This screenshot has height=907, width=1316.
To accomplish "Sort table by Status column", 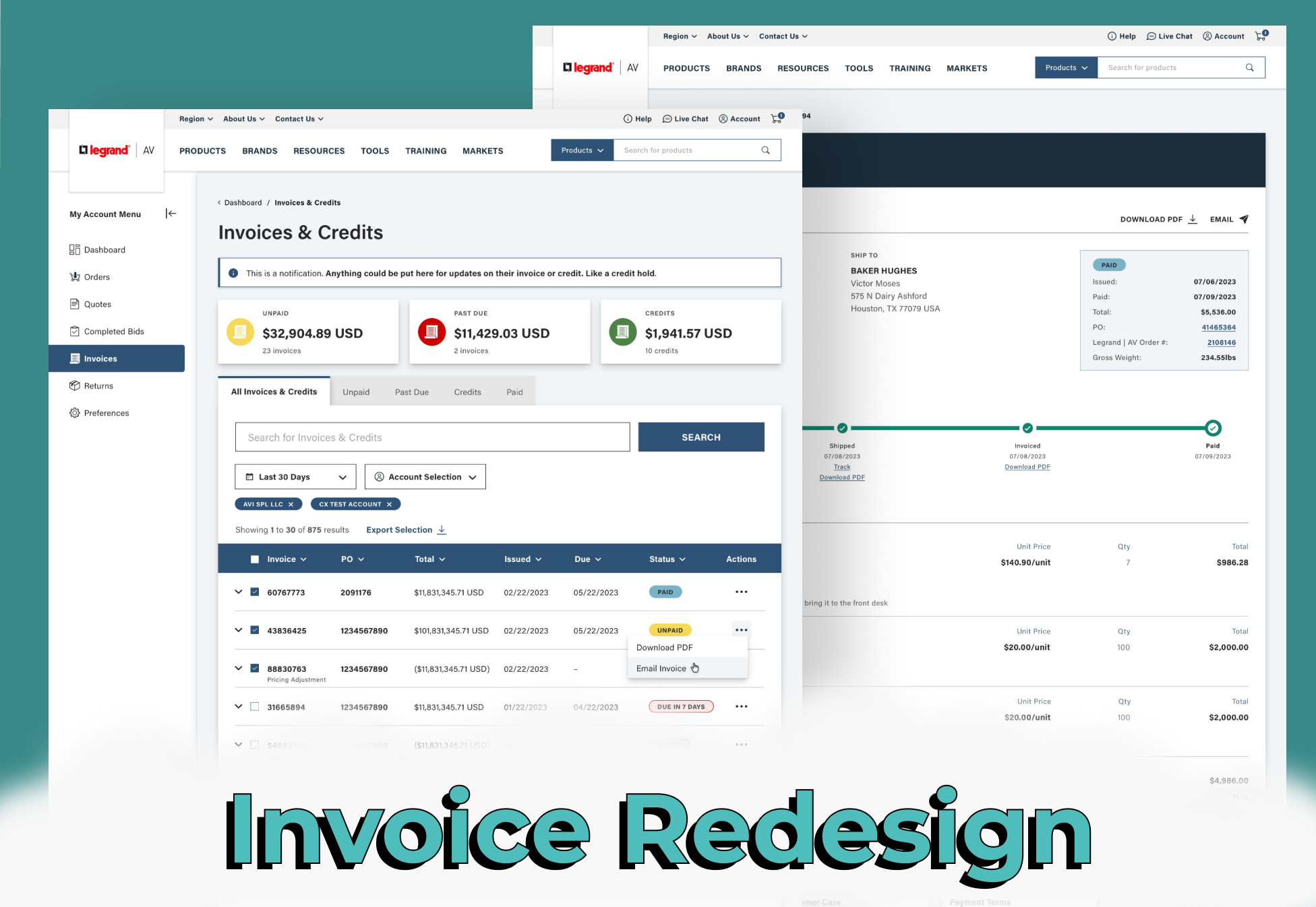I will click(667, 559).
